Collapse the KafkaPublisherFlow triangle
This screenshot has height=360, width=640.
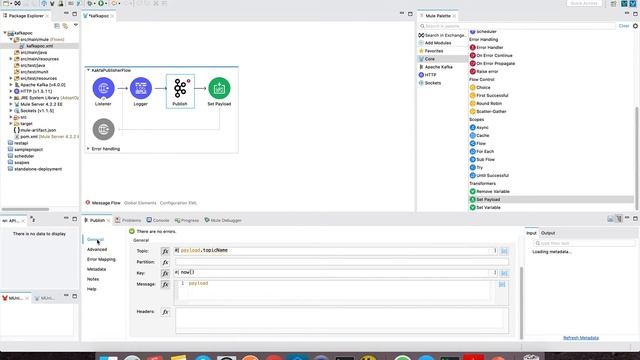pyautogui.click(x=88, y=70)
